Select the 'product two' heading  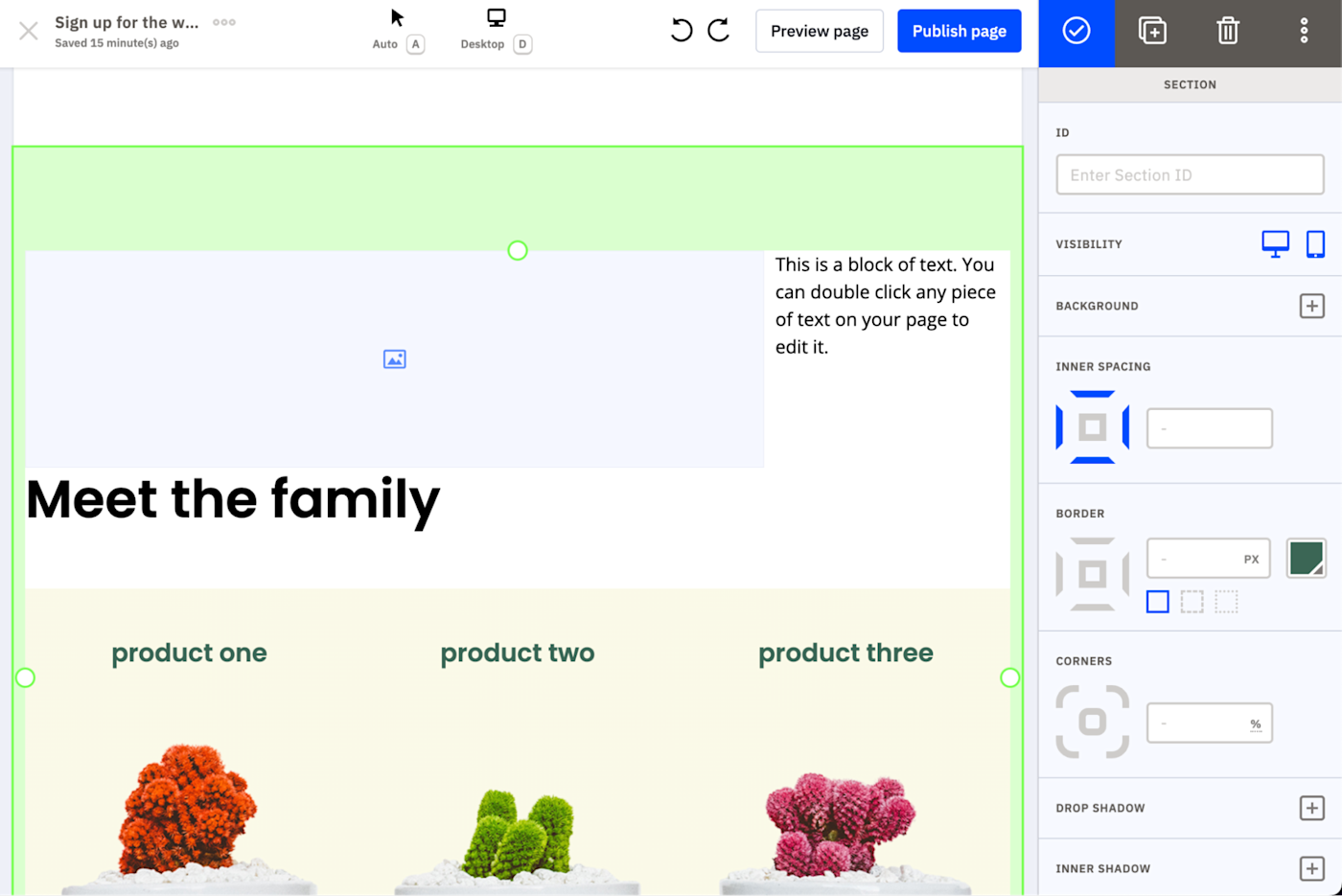(x=518, y=654)
